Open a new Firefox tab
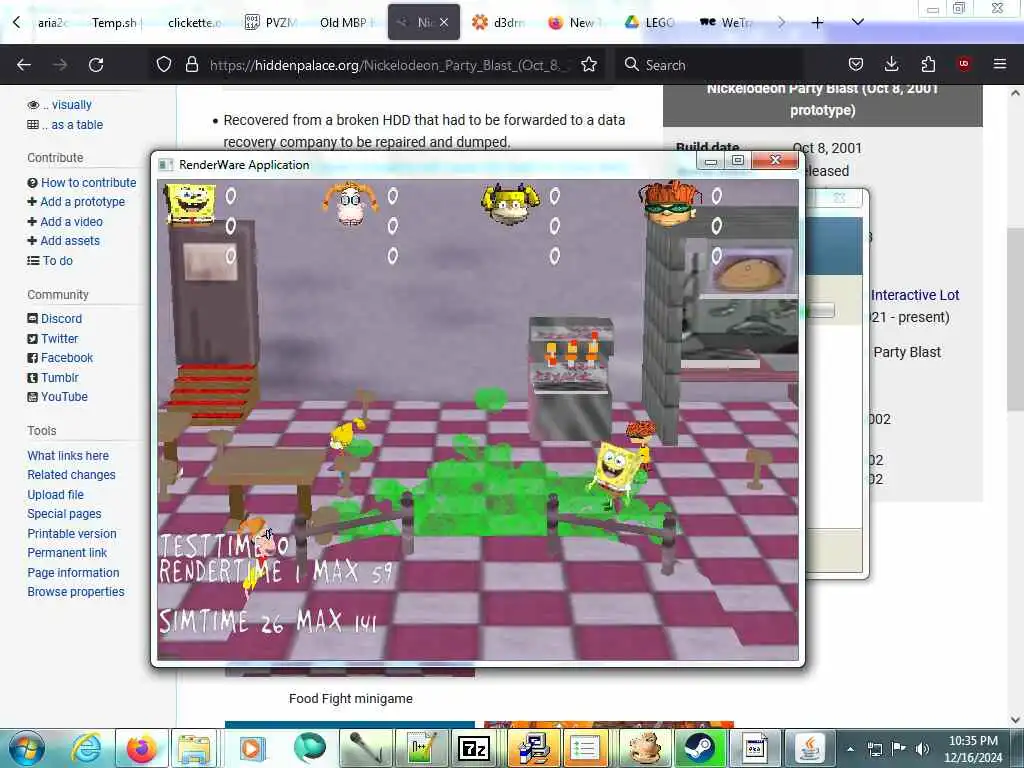Image resolution: width=1024 pixels, height=768 pixels. pyautogui.click(x=817, y=23)
